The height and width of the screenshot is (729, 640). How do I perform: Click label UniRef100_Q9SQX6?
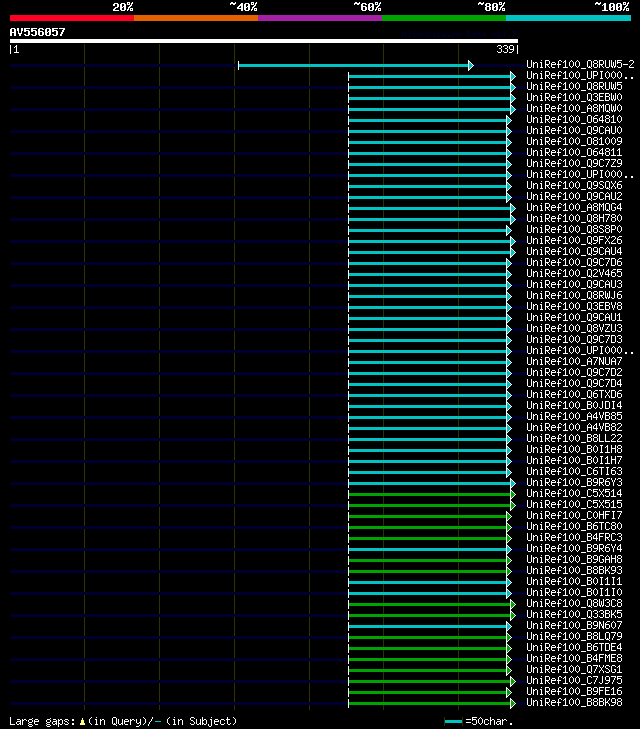point(574,185)
